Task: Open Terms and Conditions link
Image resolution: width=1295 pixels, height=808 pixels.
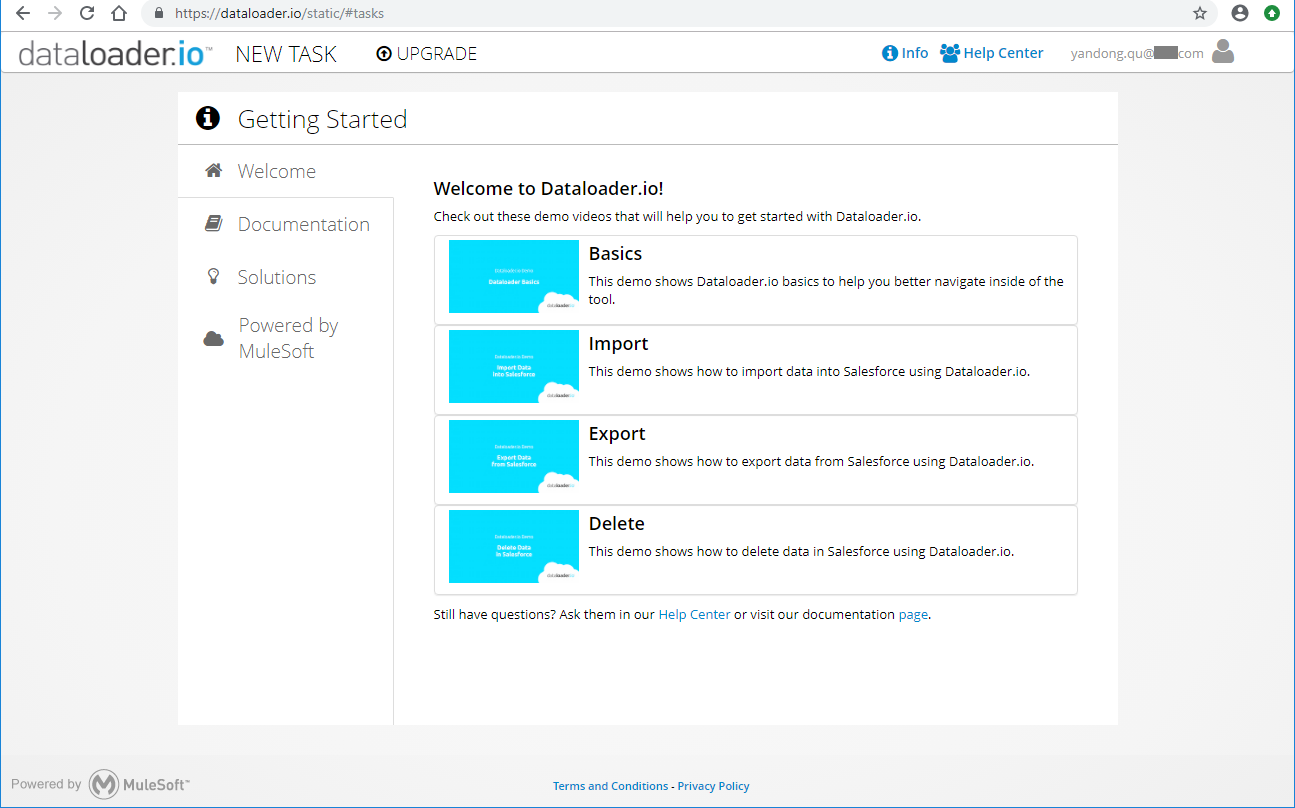Action: (610, 786)
